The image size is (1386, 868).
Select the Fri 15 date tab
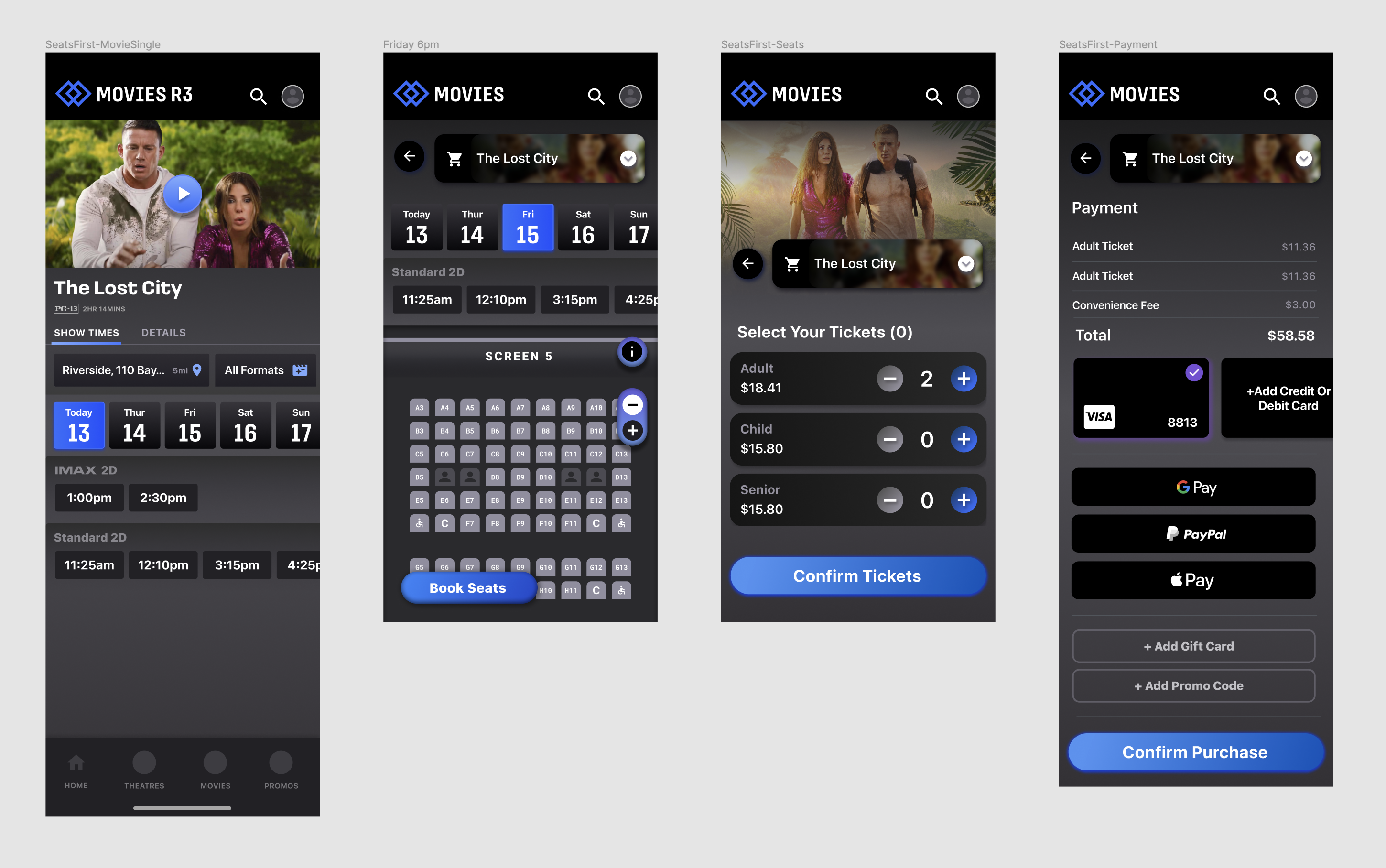[x=528, y=227]
